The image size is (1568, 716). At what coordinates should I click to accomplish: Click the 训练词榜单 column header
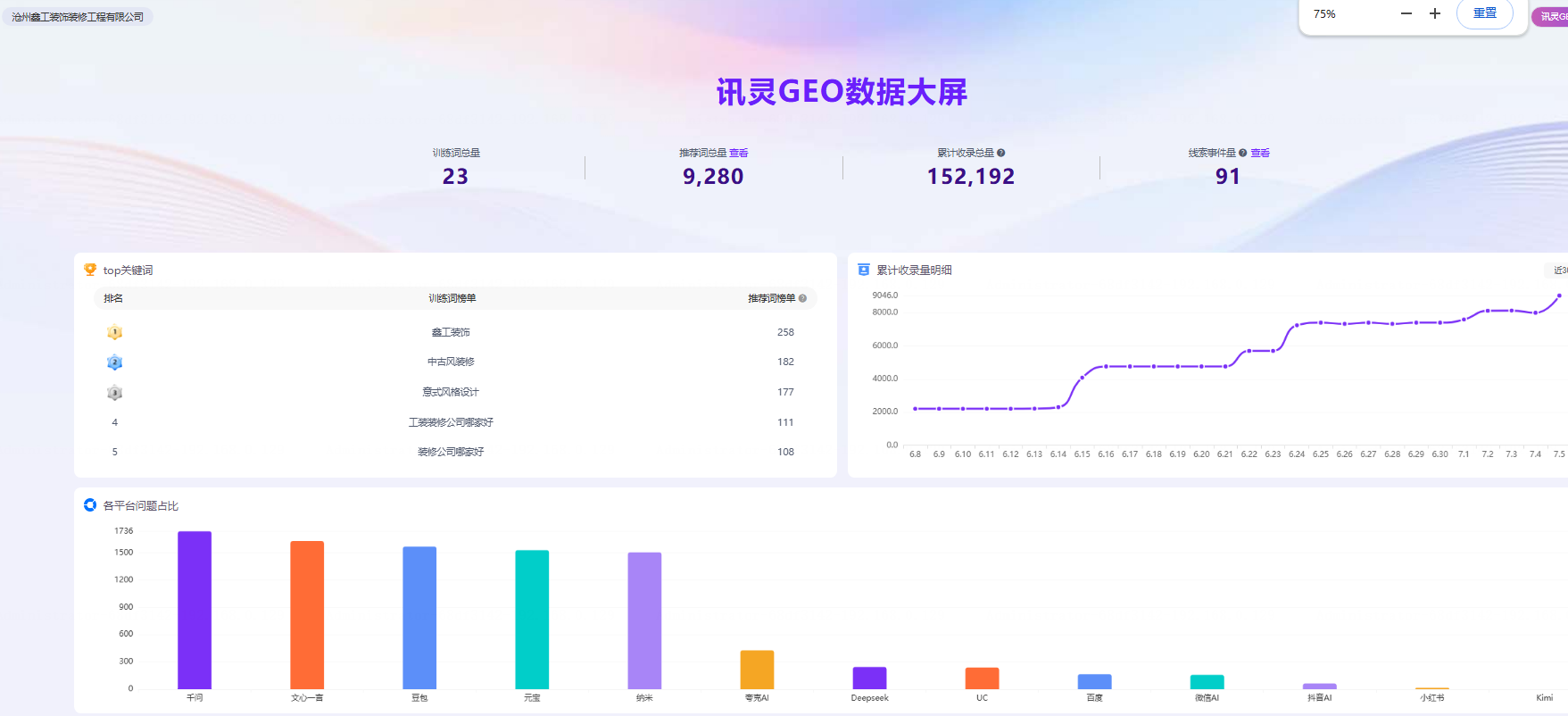pyautogui.click(x=452, y=298)
